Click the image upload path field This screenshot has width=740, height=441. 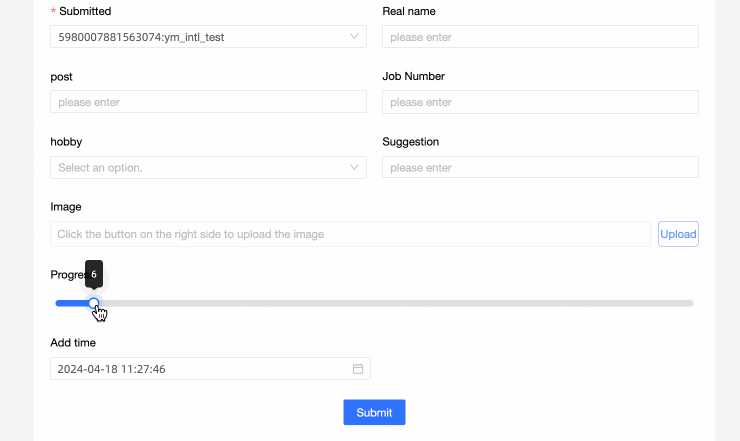pos(350,234)
